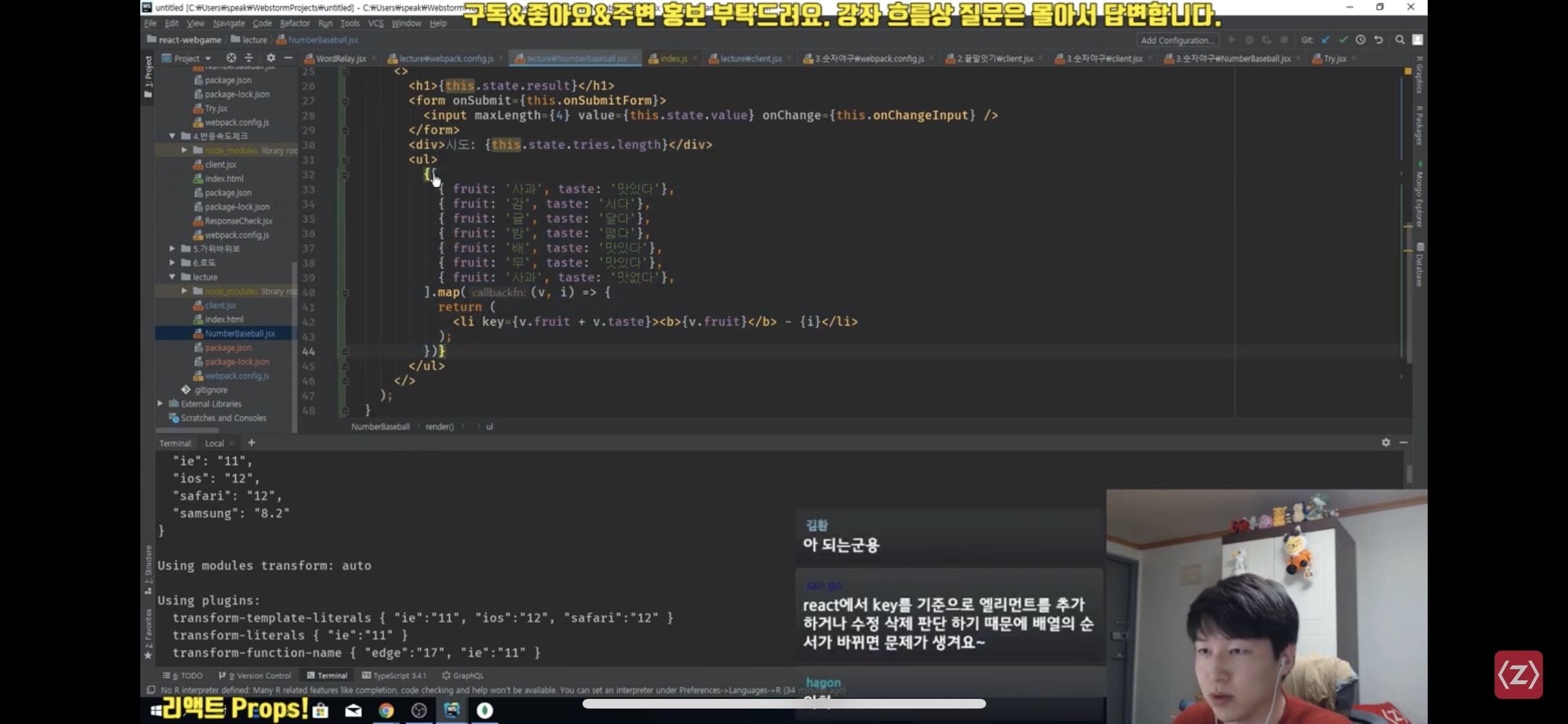Open Git Show History clock icon
This screenshot has width=1568, height=724.
click(x=1360, y=40)
